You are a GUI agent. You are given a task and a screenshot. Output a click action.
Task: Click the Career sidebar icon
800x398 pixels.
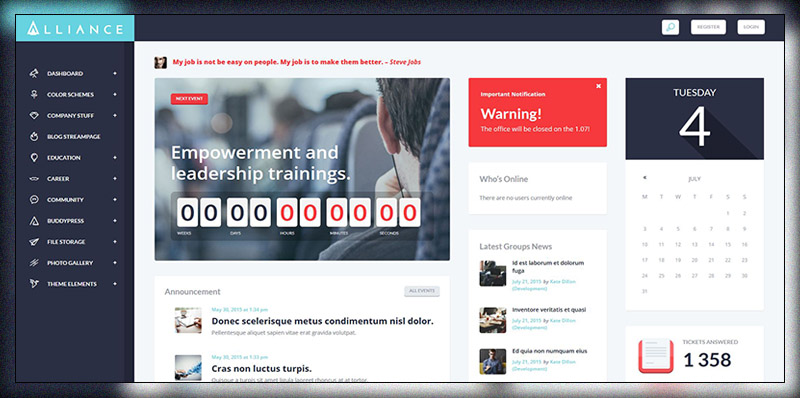click(x=34, y=179)
